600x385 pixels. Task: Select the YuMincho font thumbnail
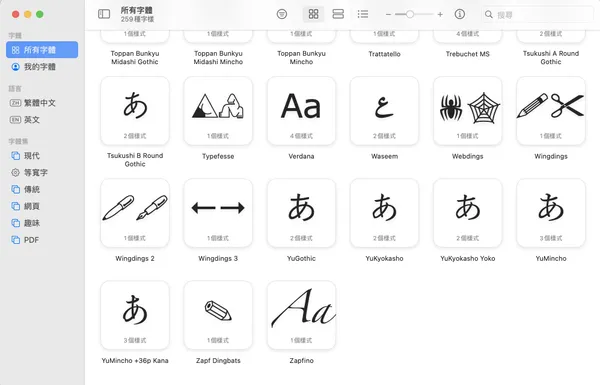551,213
